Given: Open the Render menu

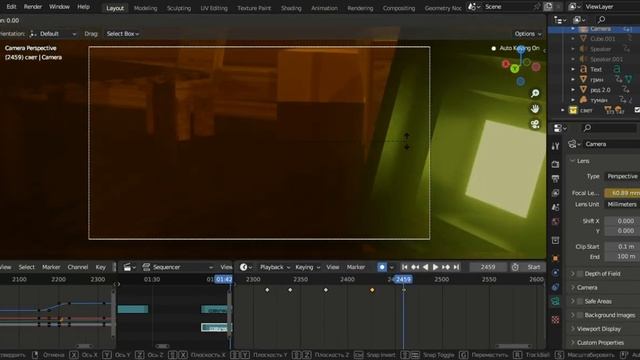Looking at the screenshot, I should 33,7.
